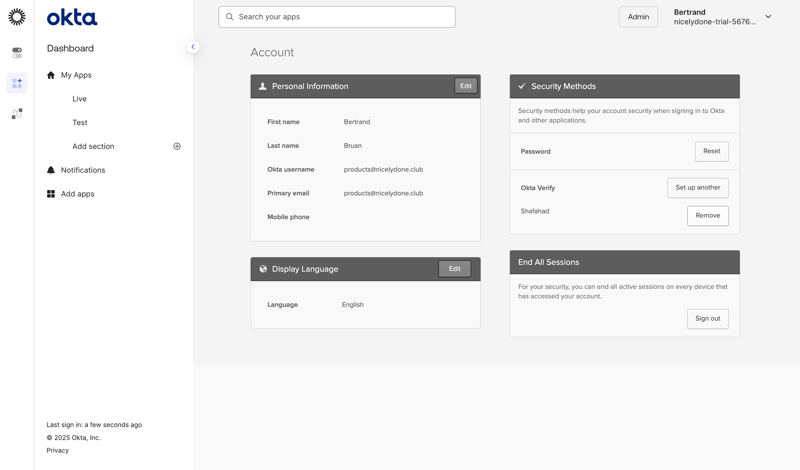This screenshot has height=470, width=800.
Task: Expand the Bertrand account dropdown arrow
Action: (768, 17)
